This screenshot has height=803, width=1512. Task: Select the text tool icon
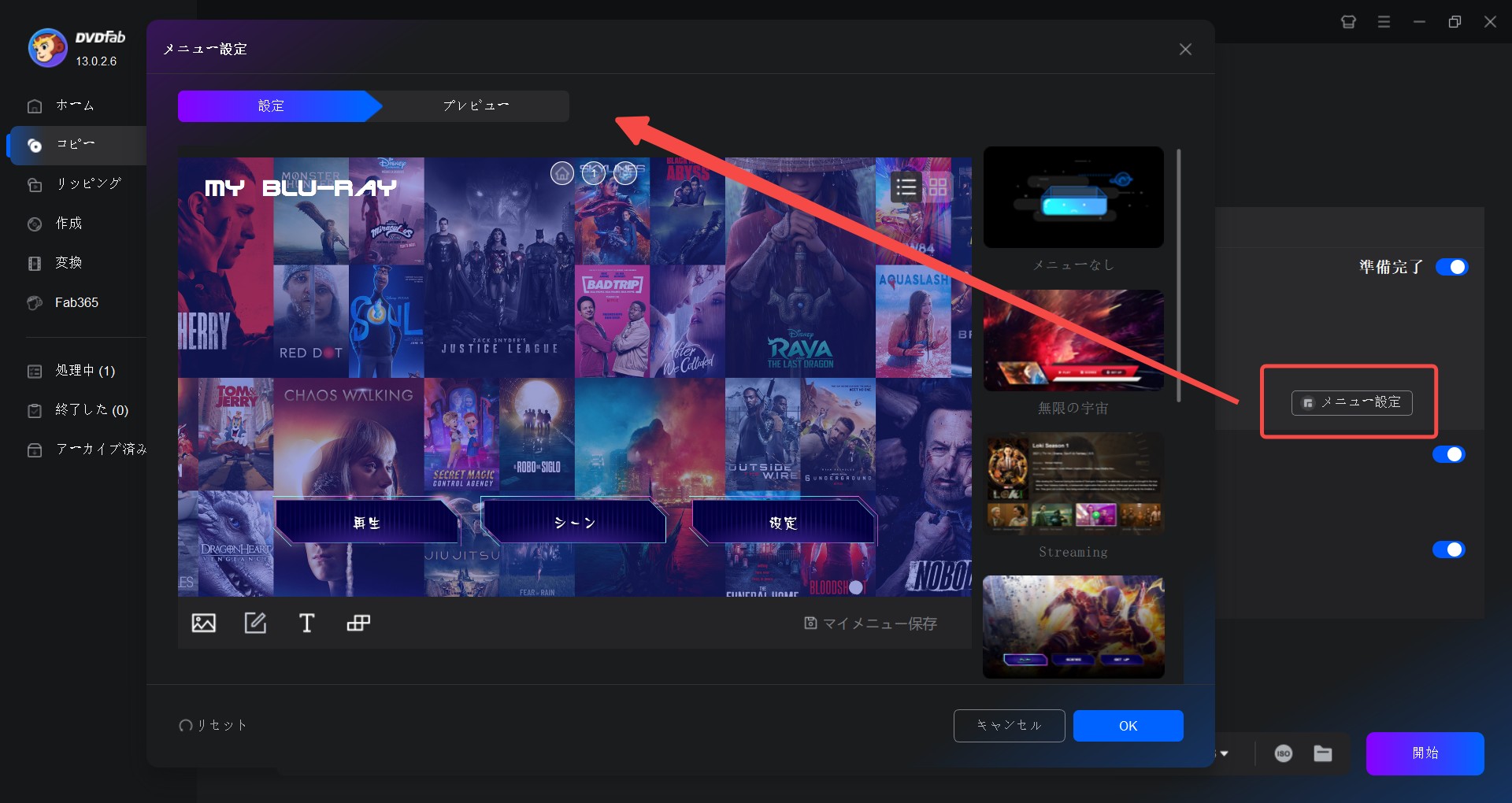tap(307, 623)
